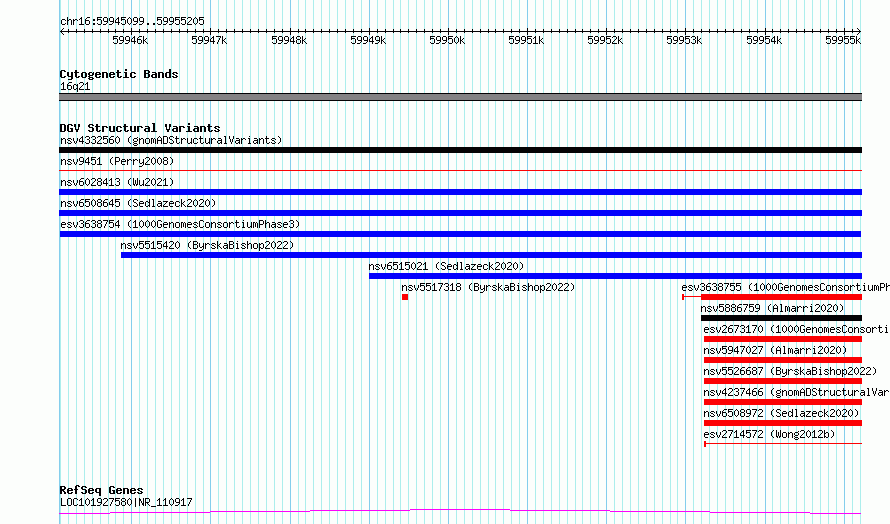Screen dimensions: 890x524
Task: Click the esv2714572 Wong2012b thin red line
Action: pos(783,443)
